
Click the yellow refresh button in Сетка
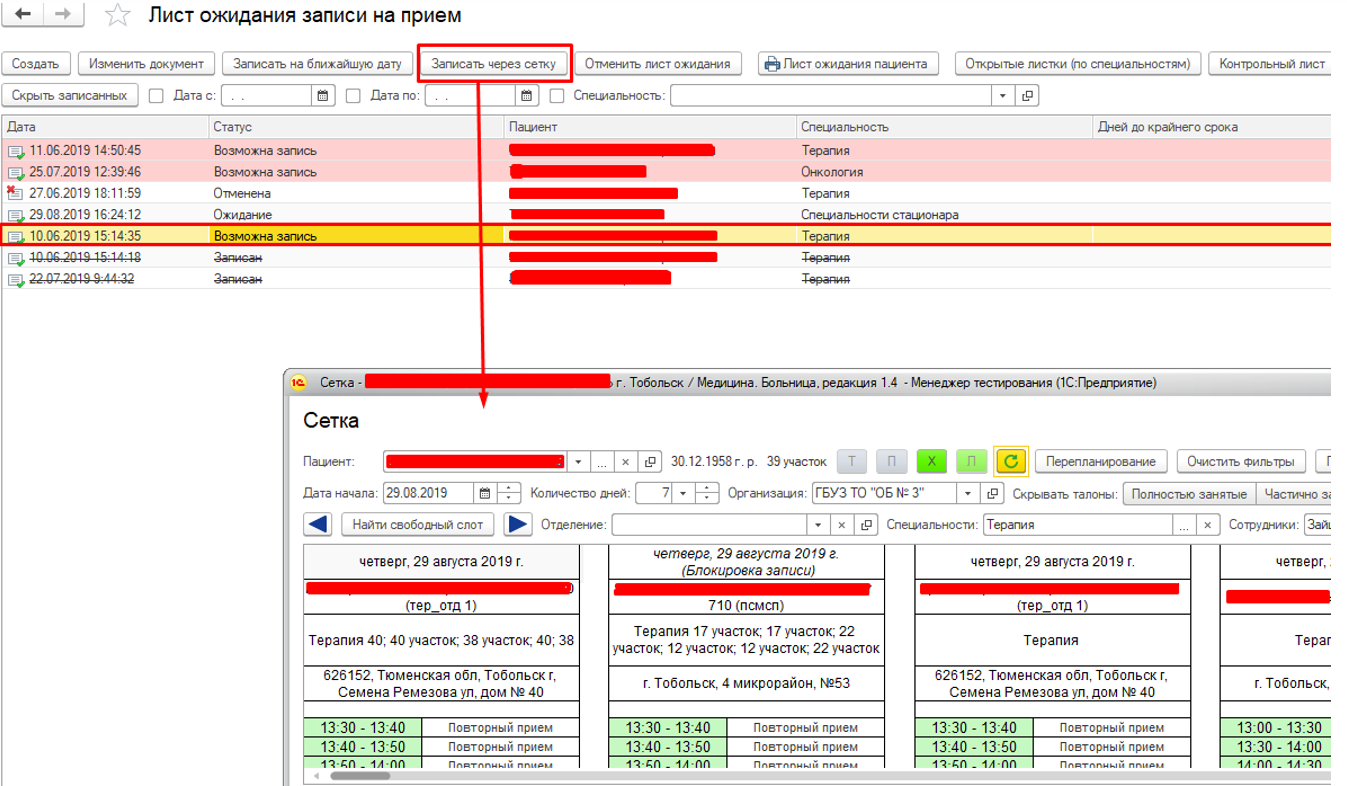click(1011, 461)
